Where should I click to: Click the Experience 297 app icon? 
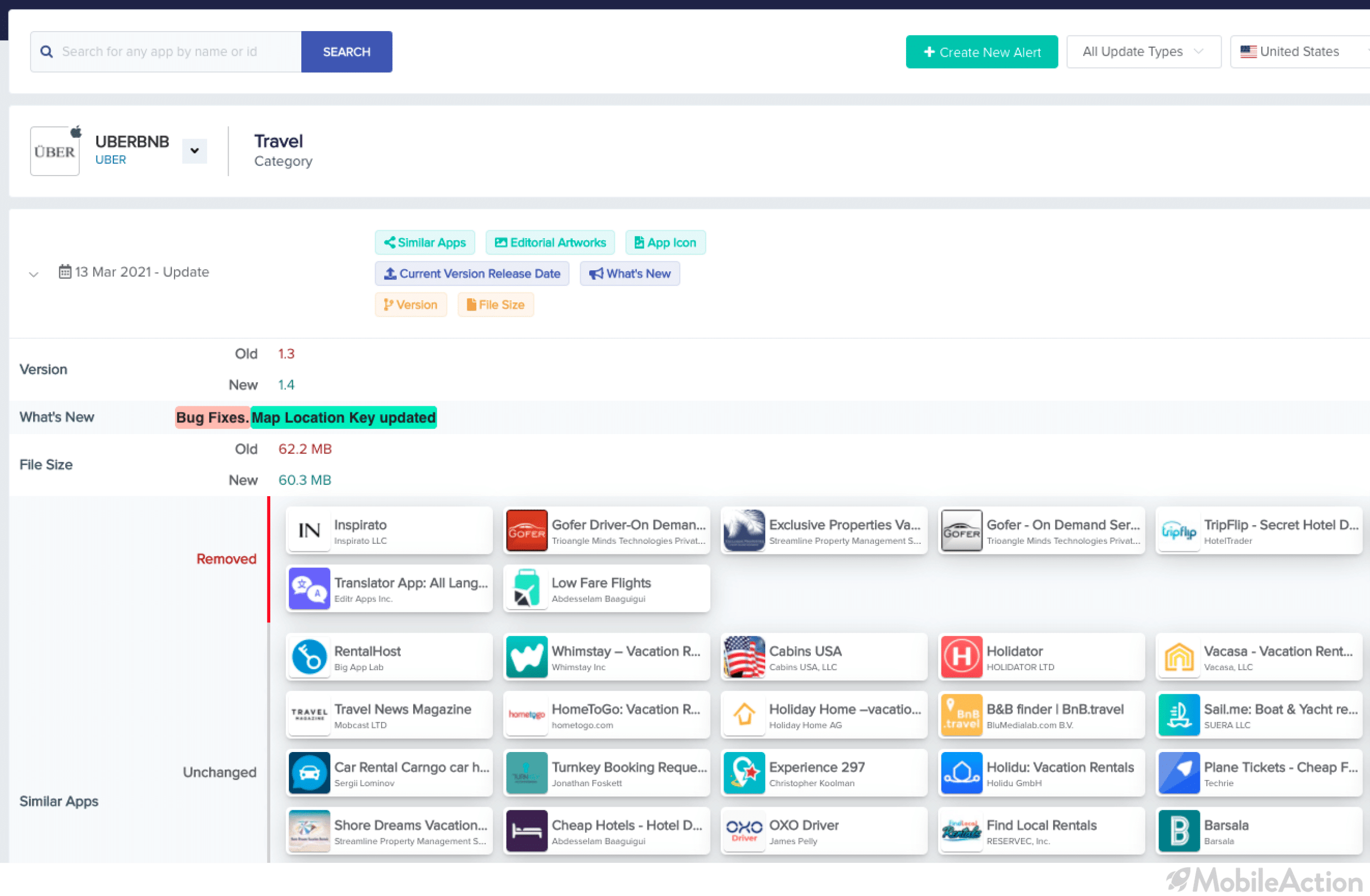(x=744, y=773)
